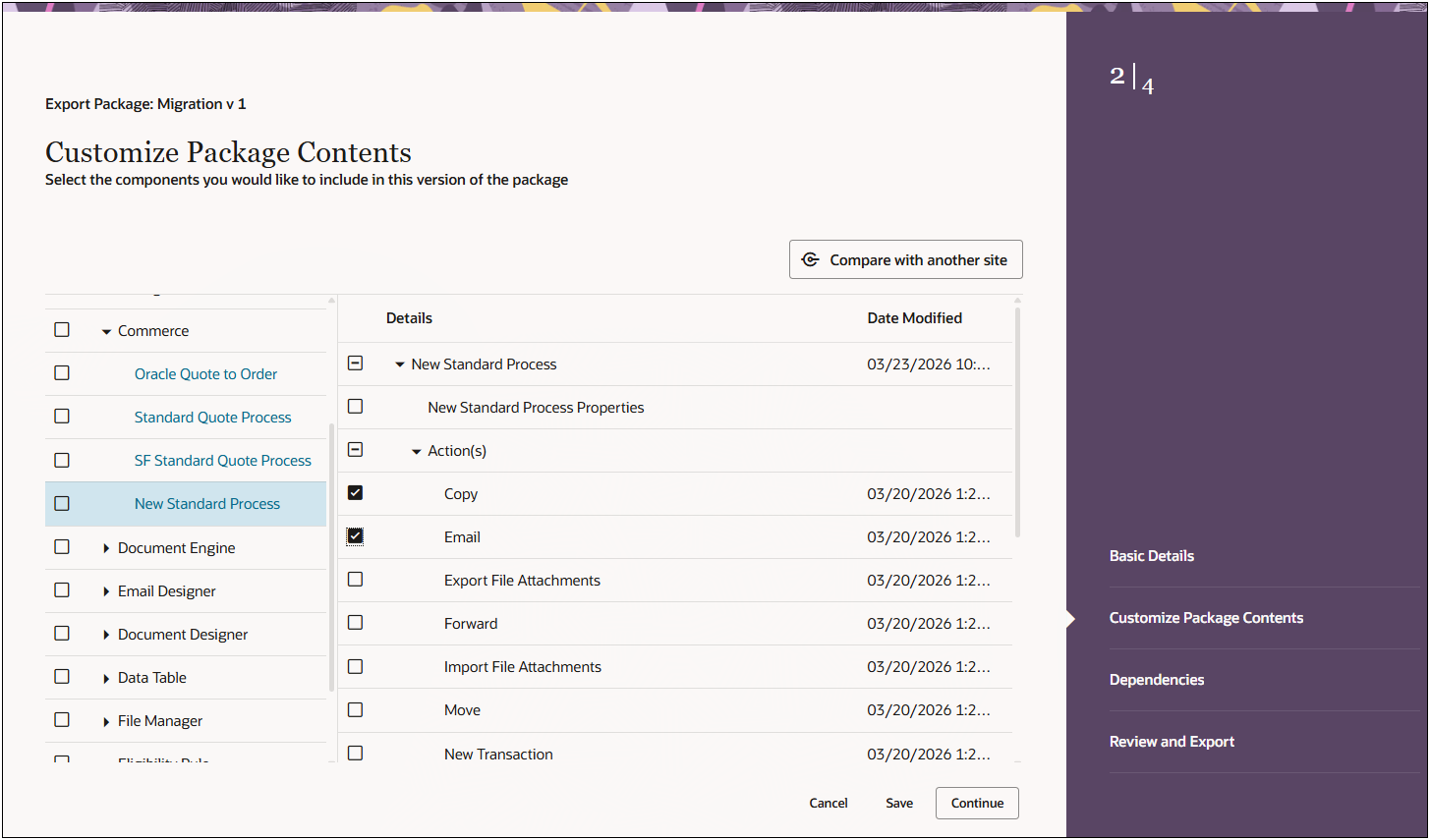Collapse New Standard Process details arrow
Screen dimensions: 1430x840
tap(400, 364)
